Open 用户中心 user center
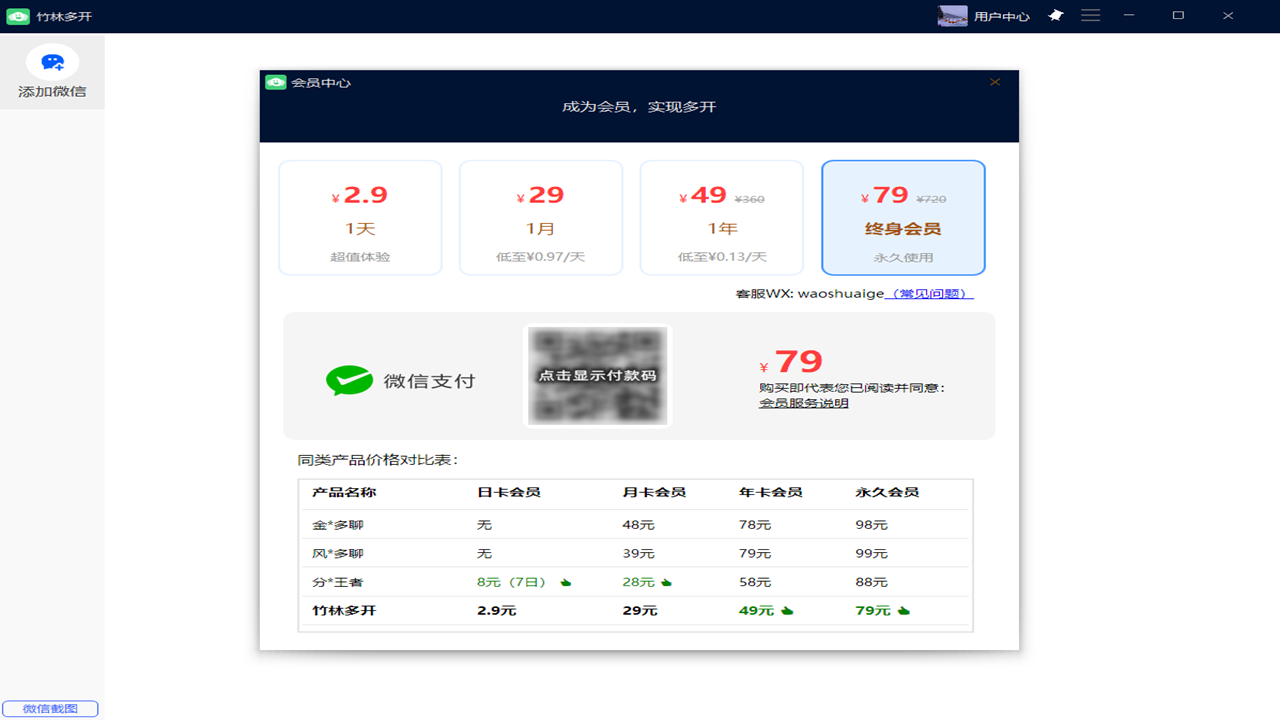 pyautogui.click(x=1002, y=17)
